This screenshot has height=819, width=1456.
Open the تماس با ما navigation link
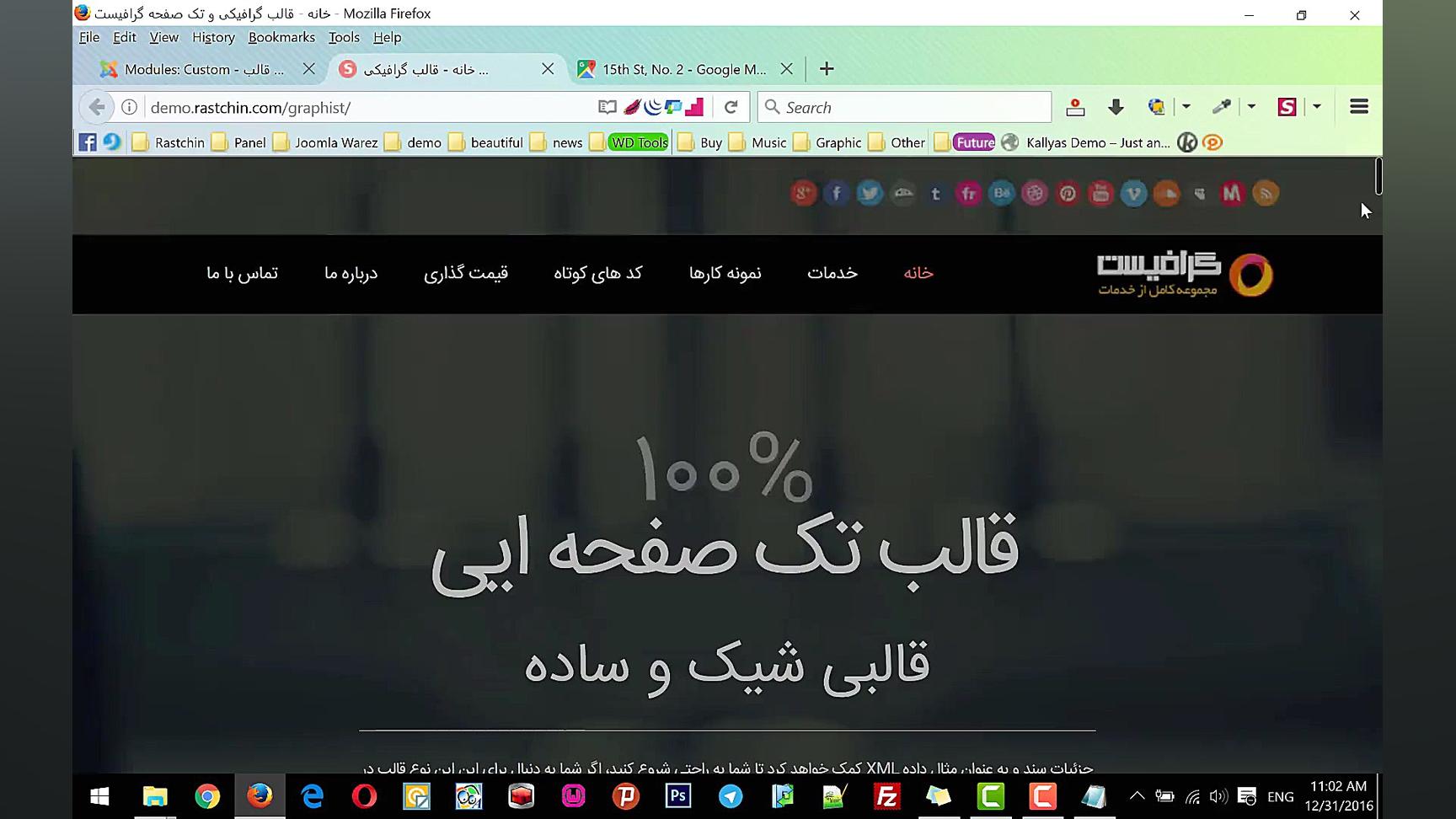(243, 273)
